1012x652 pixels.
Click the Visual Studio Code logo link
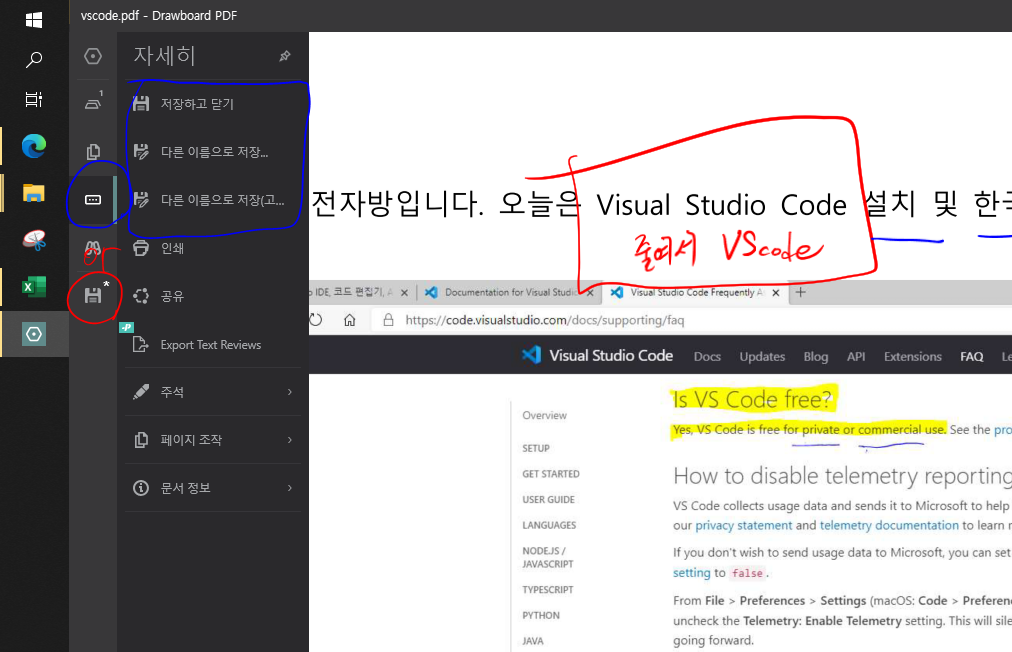(x=597, y=355)
